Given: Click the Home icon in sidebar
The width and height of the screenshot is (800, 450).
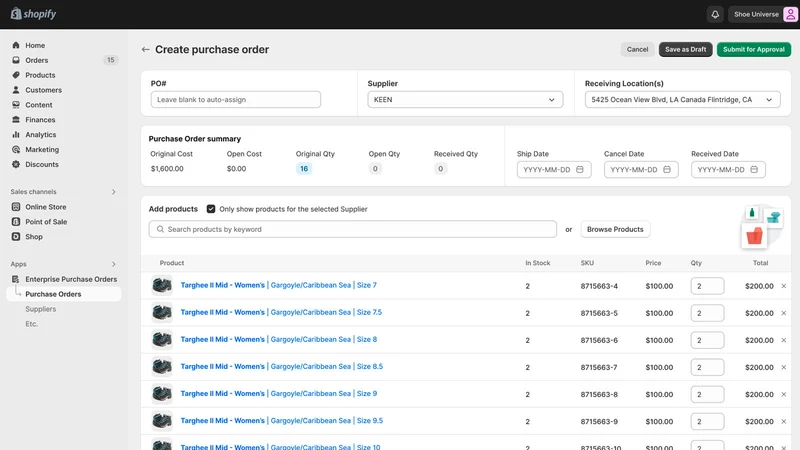Looking at the screenshot, I should tap(16, 45).
